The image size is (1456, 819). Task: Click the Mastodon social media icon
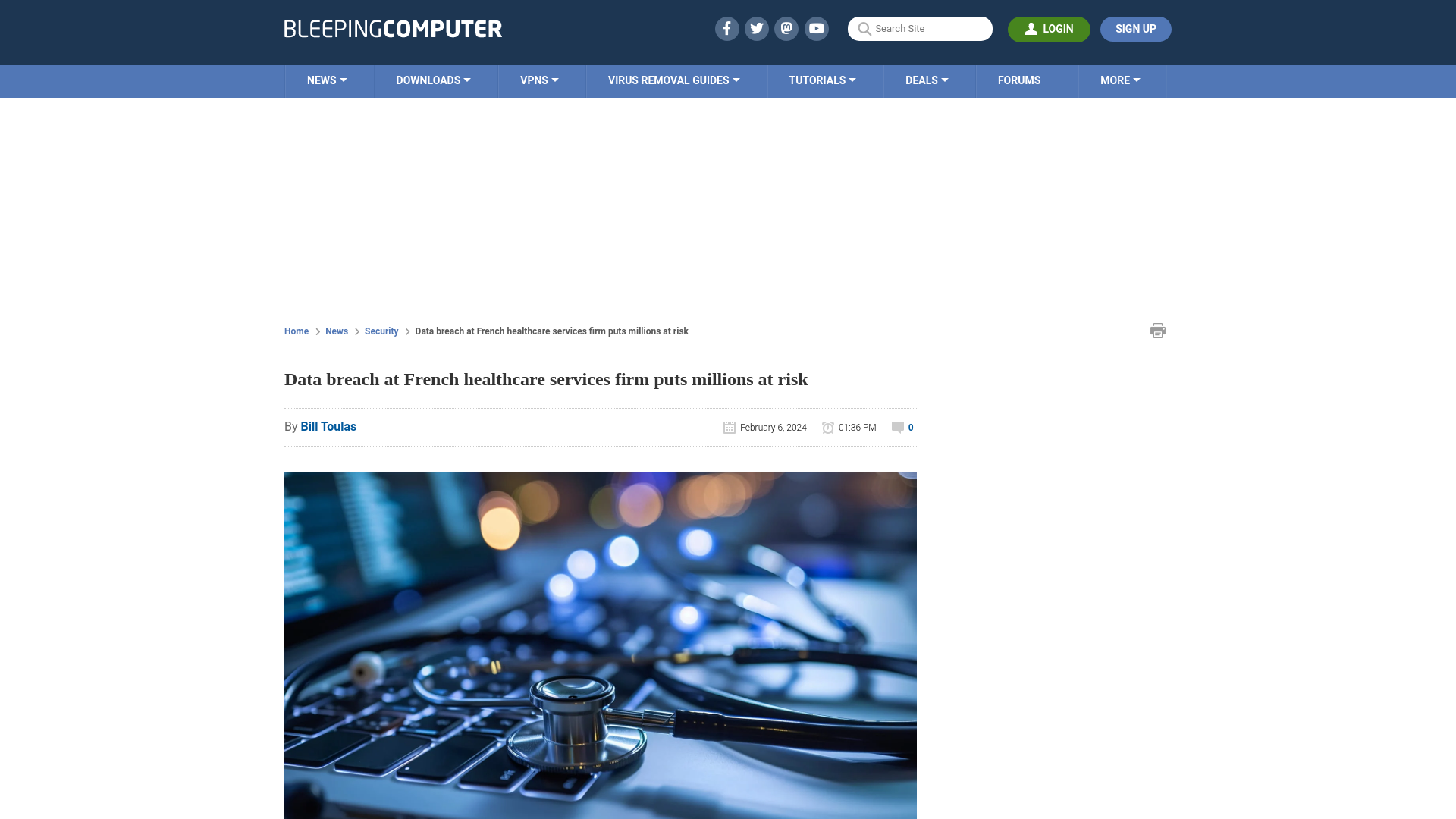click(786, 28)
